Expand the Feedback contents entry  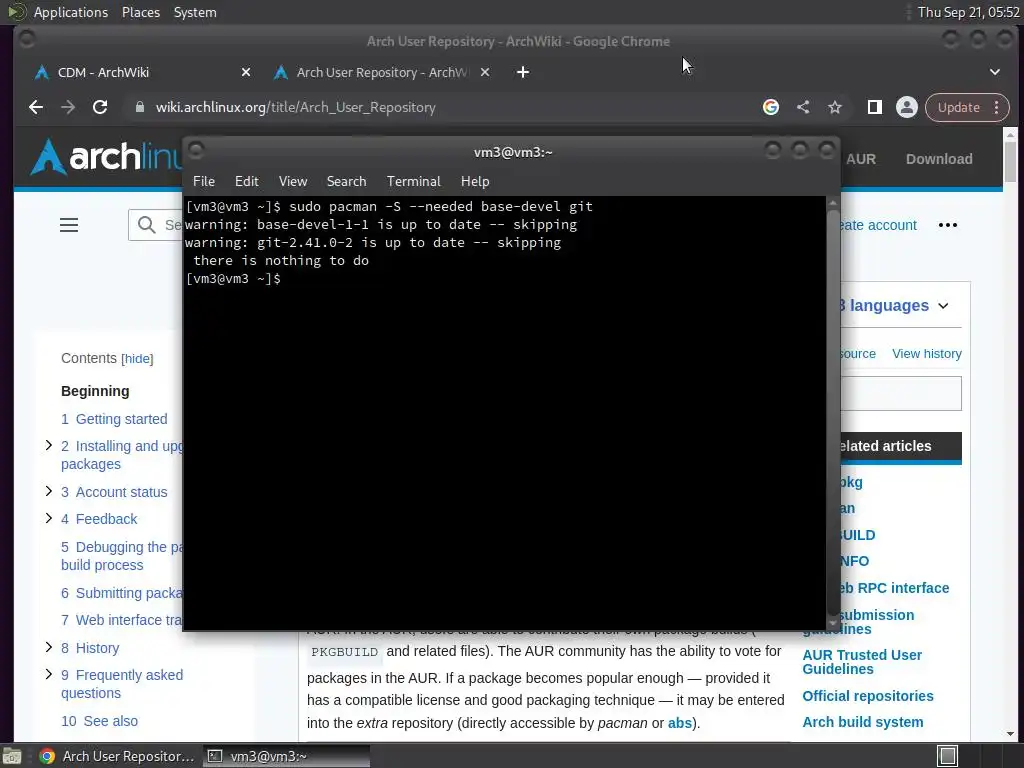coord(48,518)
